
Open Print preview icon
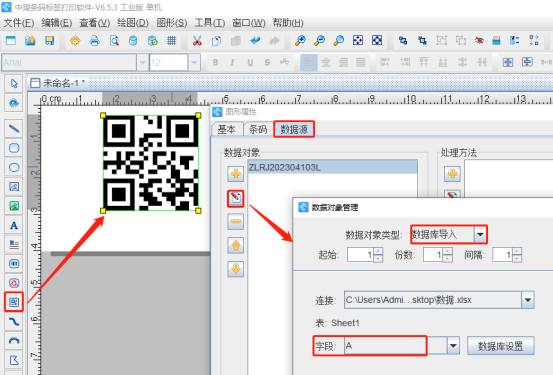point(114,41)
